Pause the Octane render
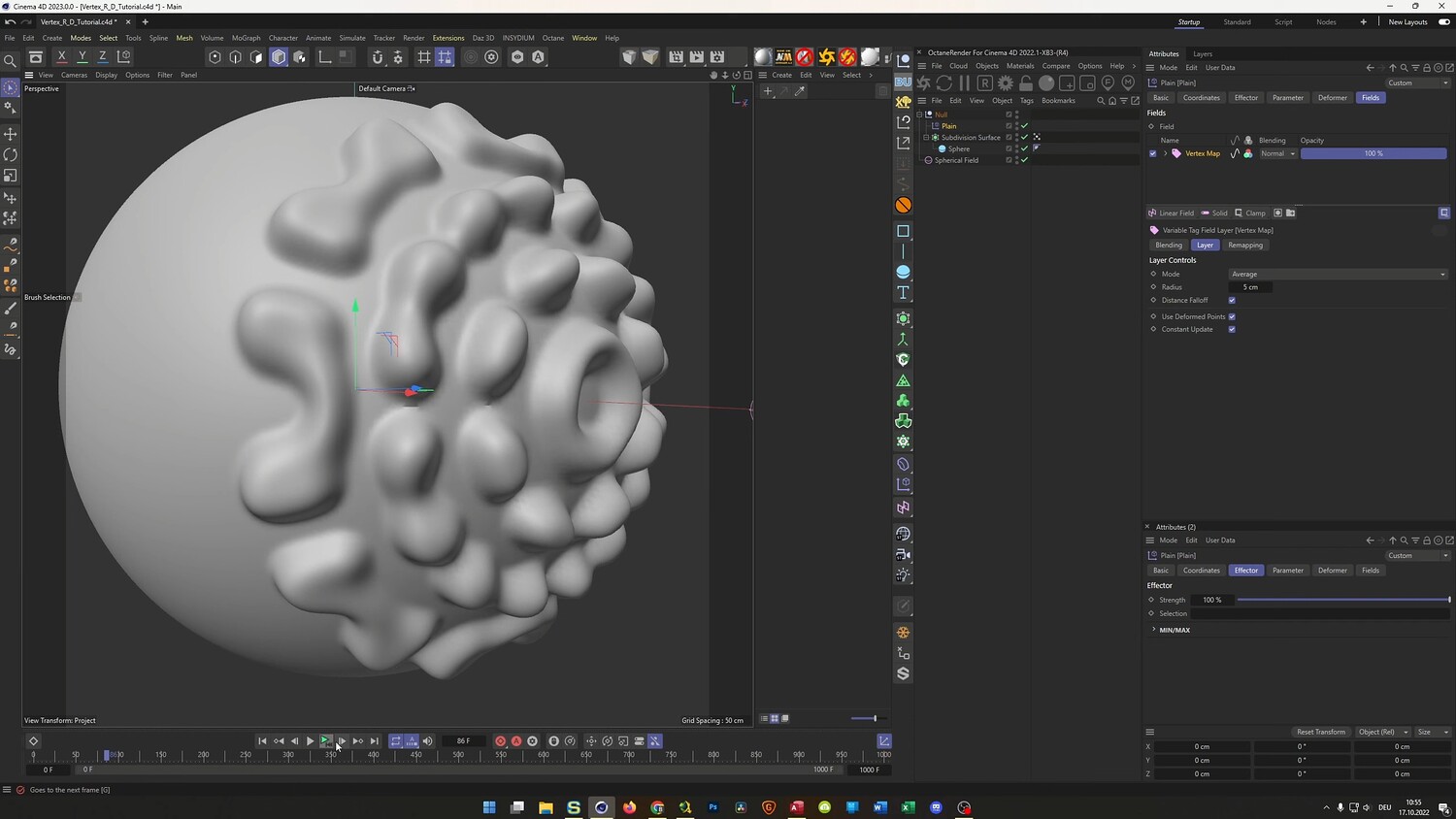This screenshot has width=1456, height=819. pyautogui.click(x=965, y=83)
